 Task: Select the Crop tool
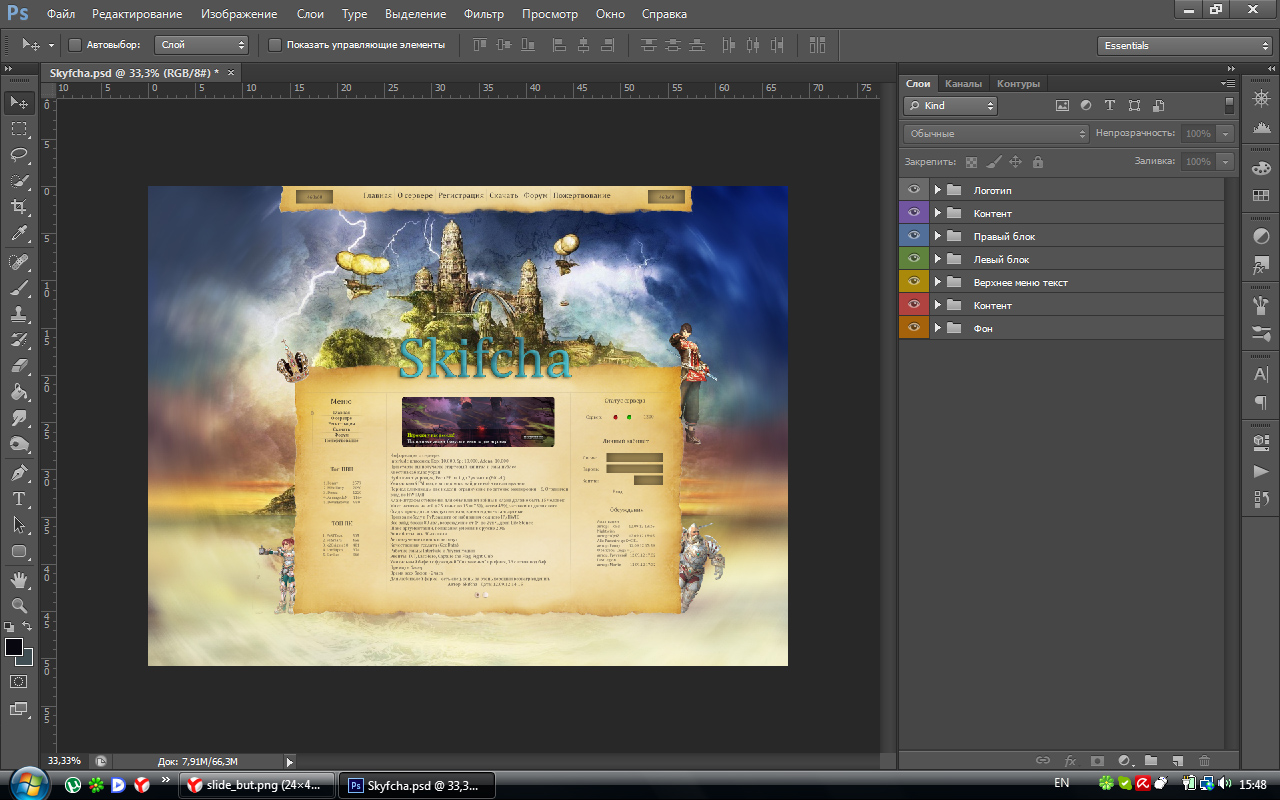point(19,207)
